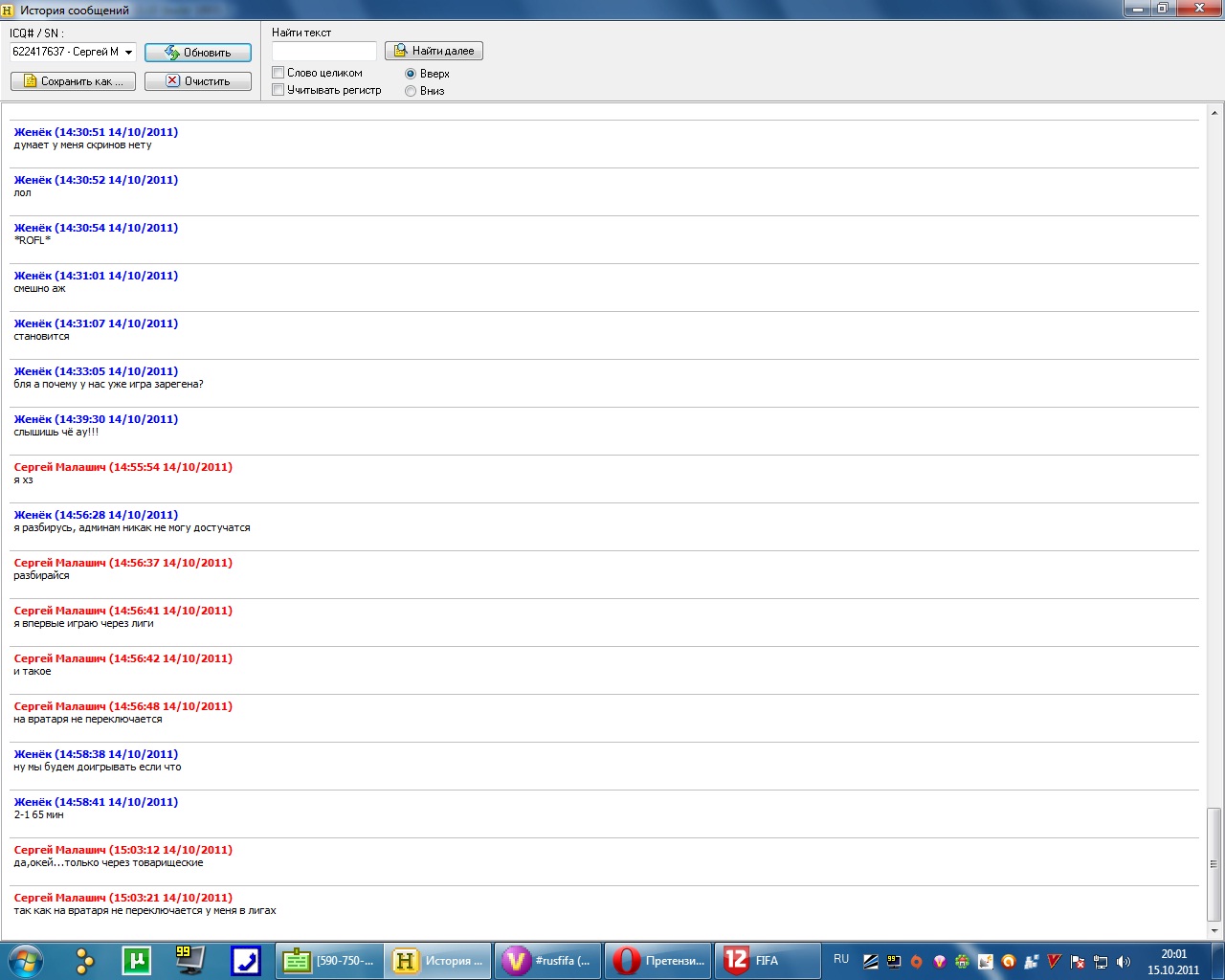Click "бля а почему у нас уже игра зарегена?"
Viewport: 1225px width, 980px height.
[108, 385]
